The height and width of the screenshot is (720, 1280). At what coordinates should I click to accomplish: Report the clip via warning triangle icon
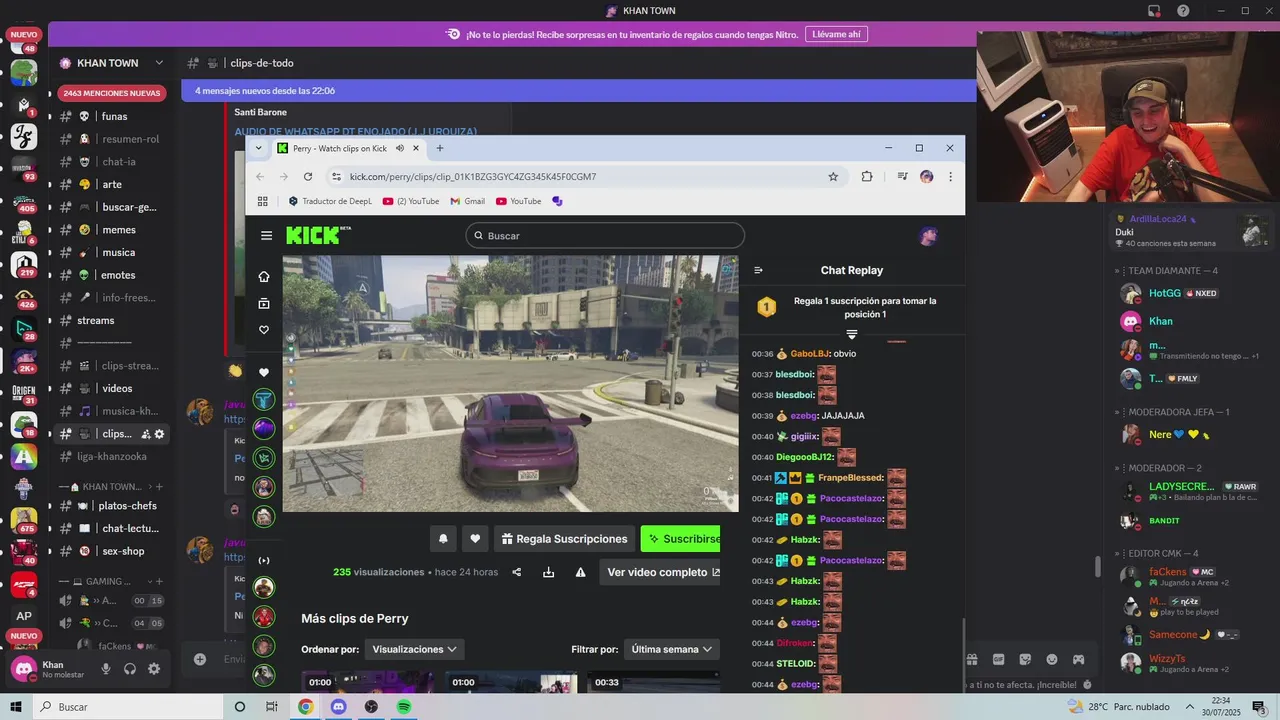point(580,572)
